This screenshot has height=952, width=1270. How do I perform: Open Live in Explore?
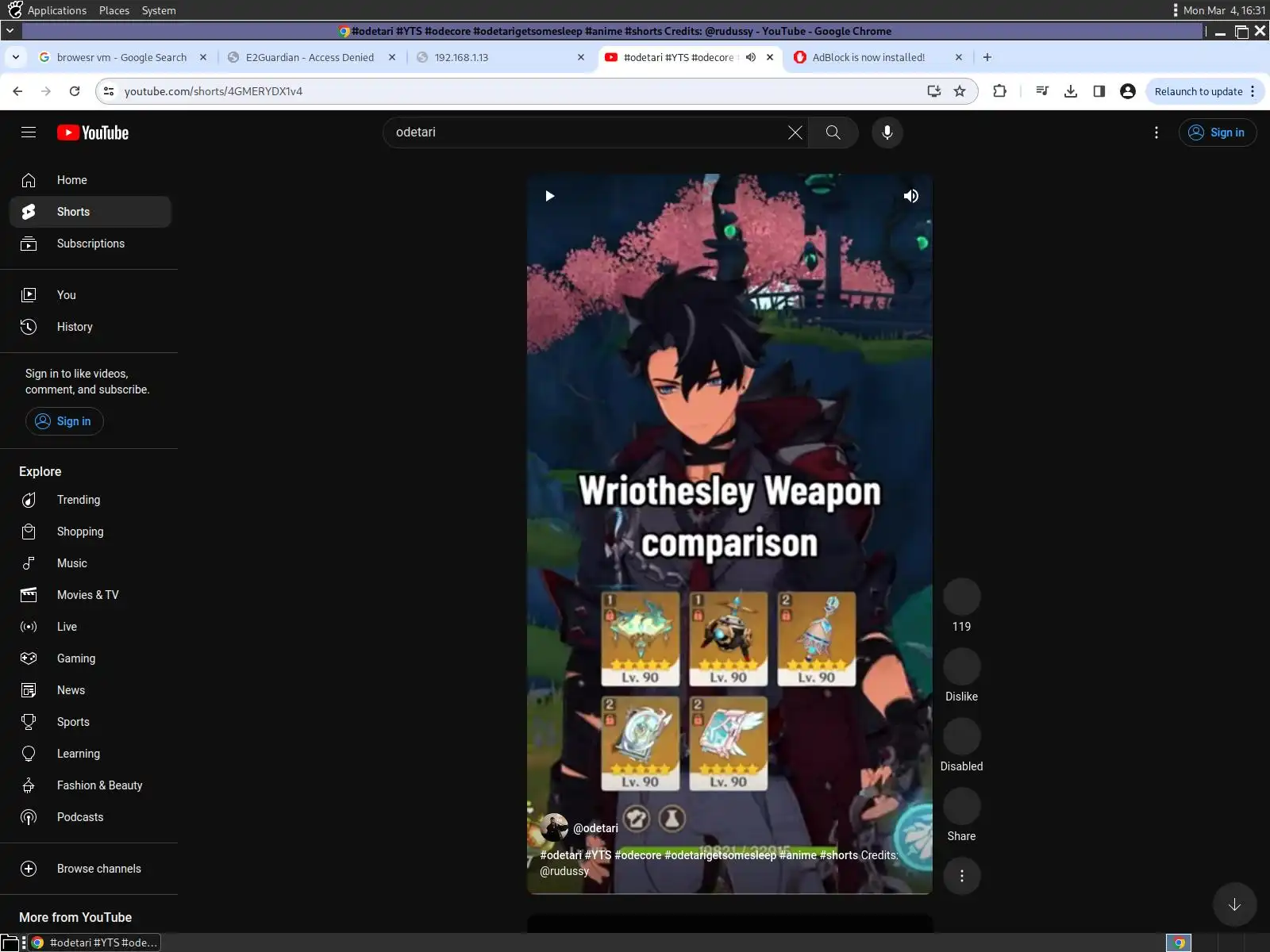tap(90, 627)
